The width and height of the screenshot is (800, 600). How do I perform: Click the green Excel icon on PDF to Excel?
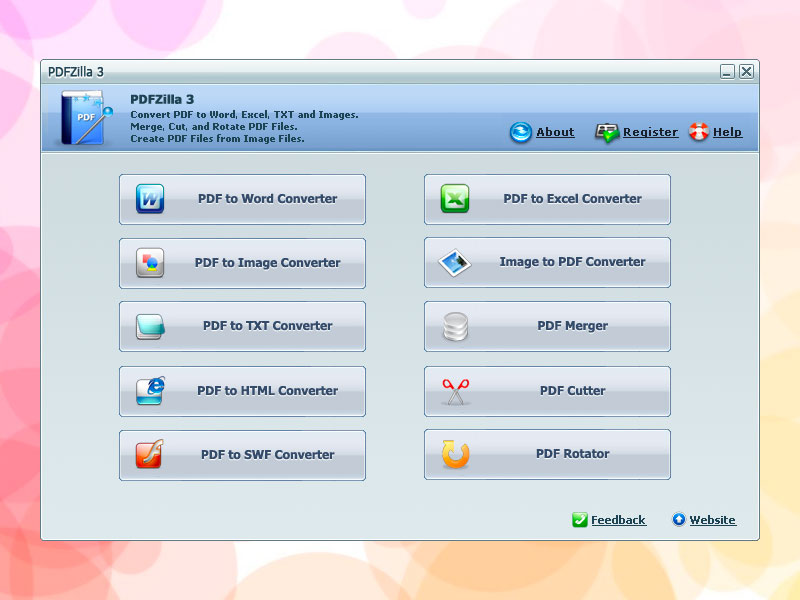(455, 198)
